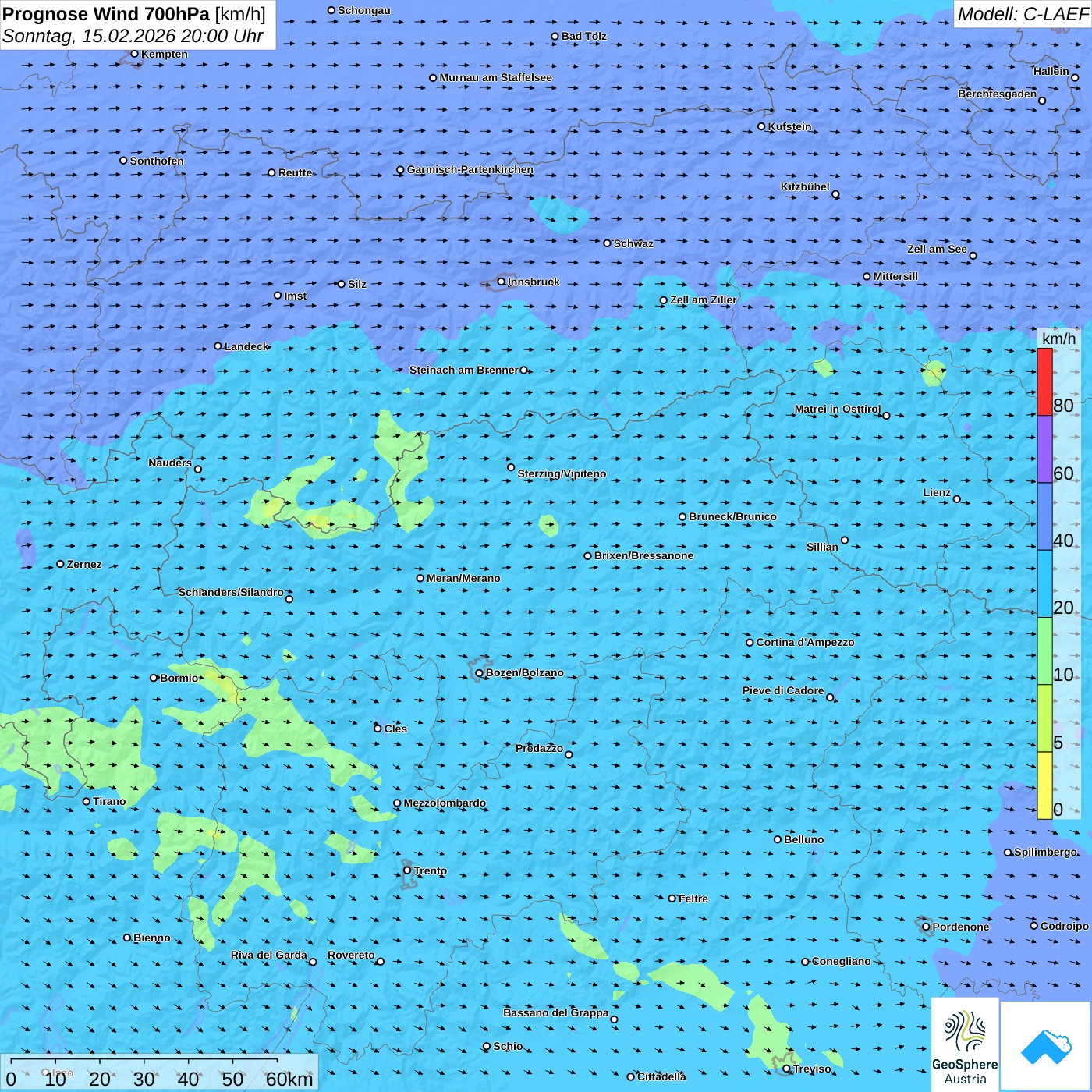
Task: Click the 'Bruneck/Brunico' label
Action: pos(732,516)
